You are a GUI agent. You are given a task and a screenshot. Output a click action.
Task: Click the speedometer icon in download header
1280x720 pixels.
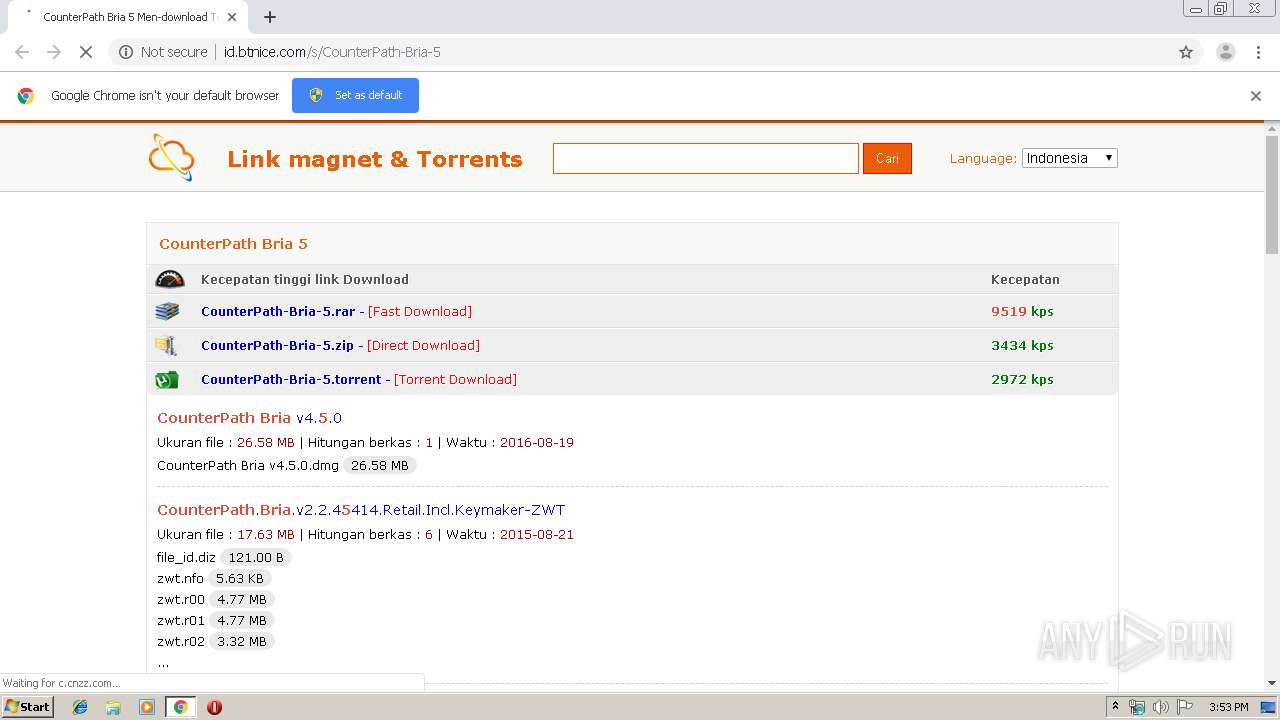pyautogui.click(x=170, y=279)
